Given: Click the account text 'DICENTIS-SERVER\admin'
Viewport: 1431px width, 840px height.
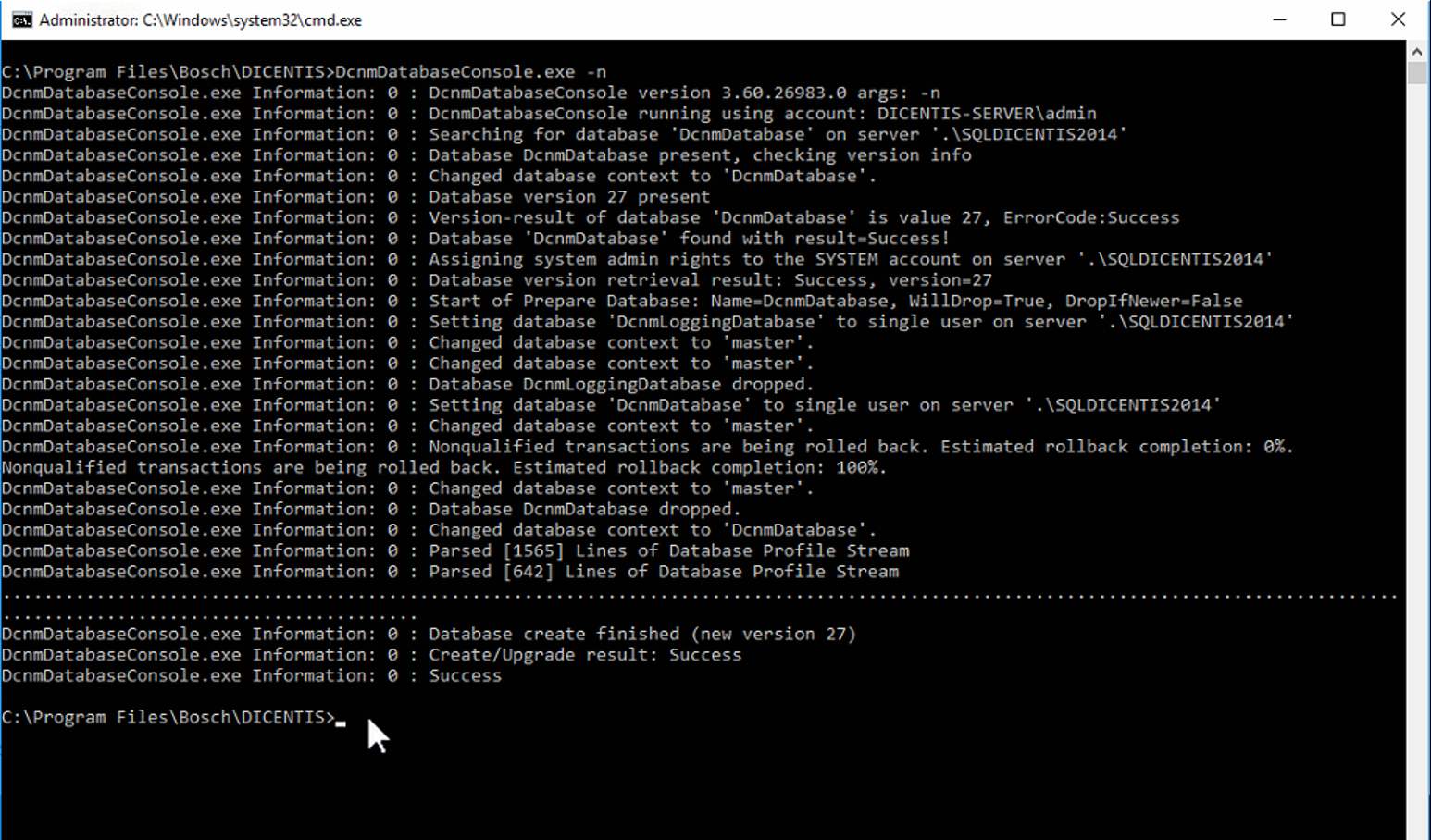Looking at the screenshot, I should pos(987,114).
